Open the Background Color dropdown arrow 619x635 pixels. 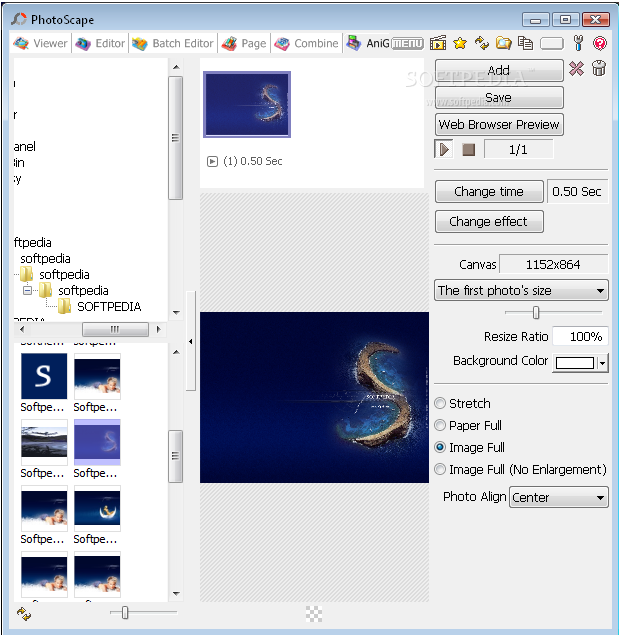click(603, 363)
